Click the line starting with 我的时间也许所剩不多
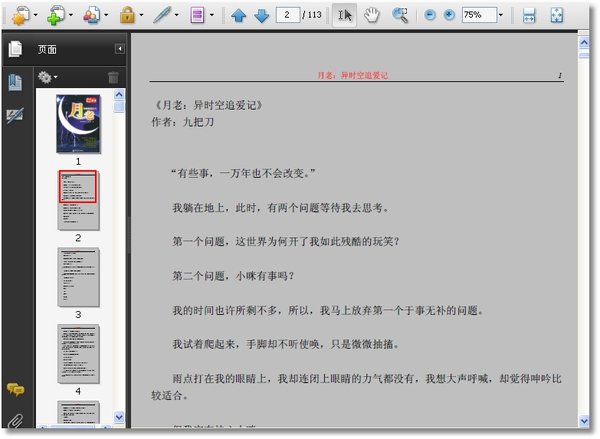600x439 pixels. coord(328,310)
